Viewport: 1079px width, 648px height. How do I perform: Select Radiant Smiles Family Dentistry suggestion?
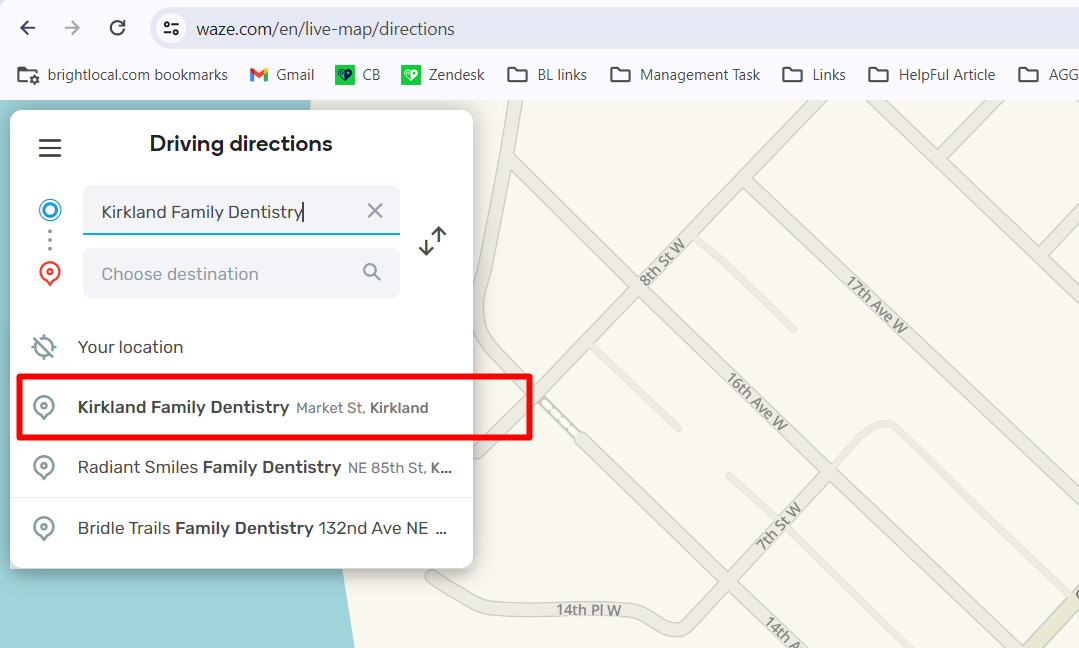242,468
